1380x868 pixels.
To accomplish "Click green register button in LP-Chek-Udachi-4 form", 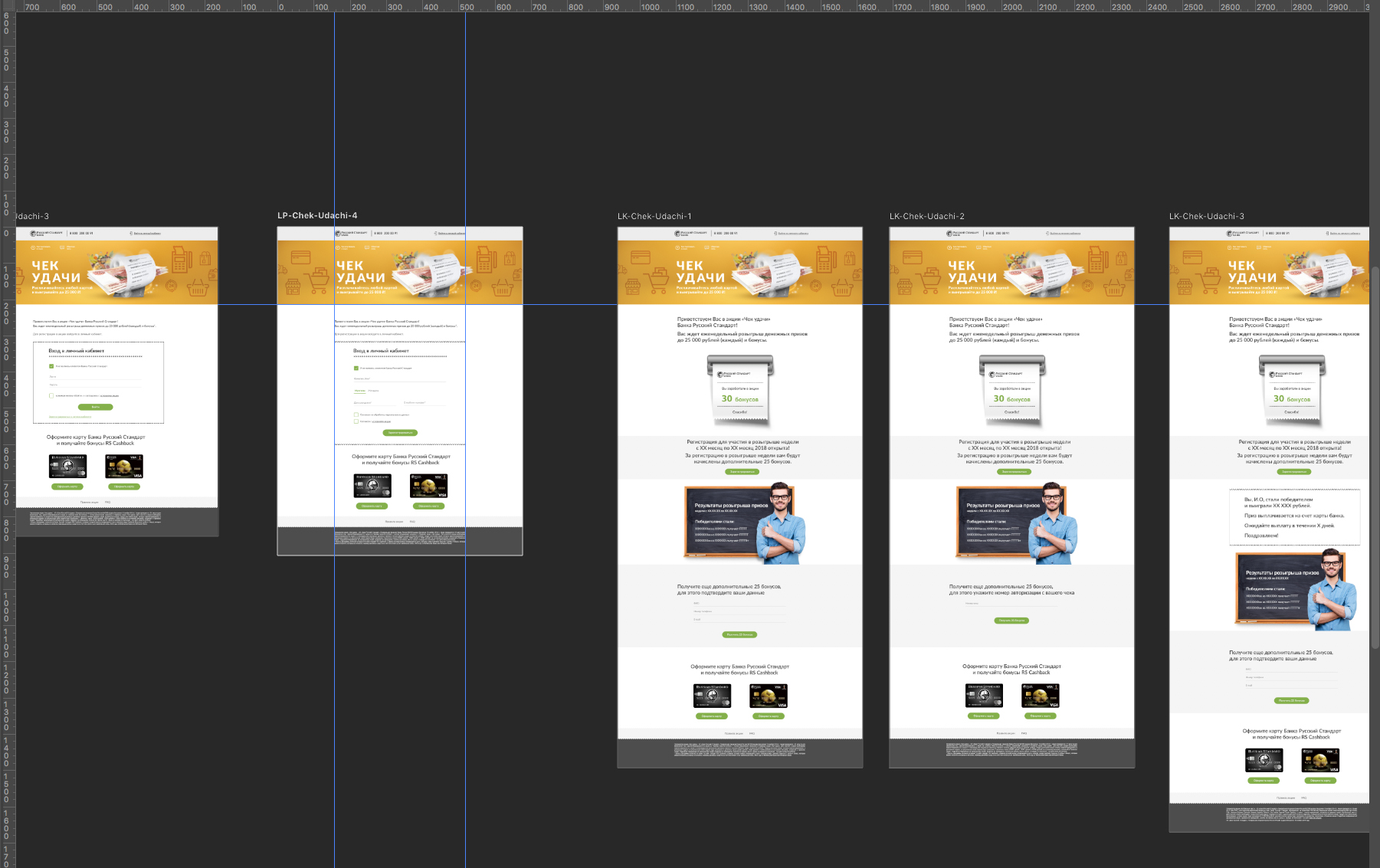I will (400, 433).
